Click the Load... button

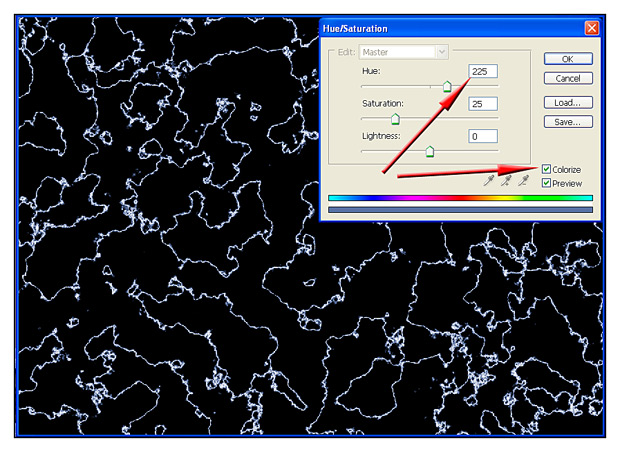[568, 103]
